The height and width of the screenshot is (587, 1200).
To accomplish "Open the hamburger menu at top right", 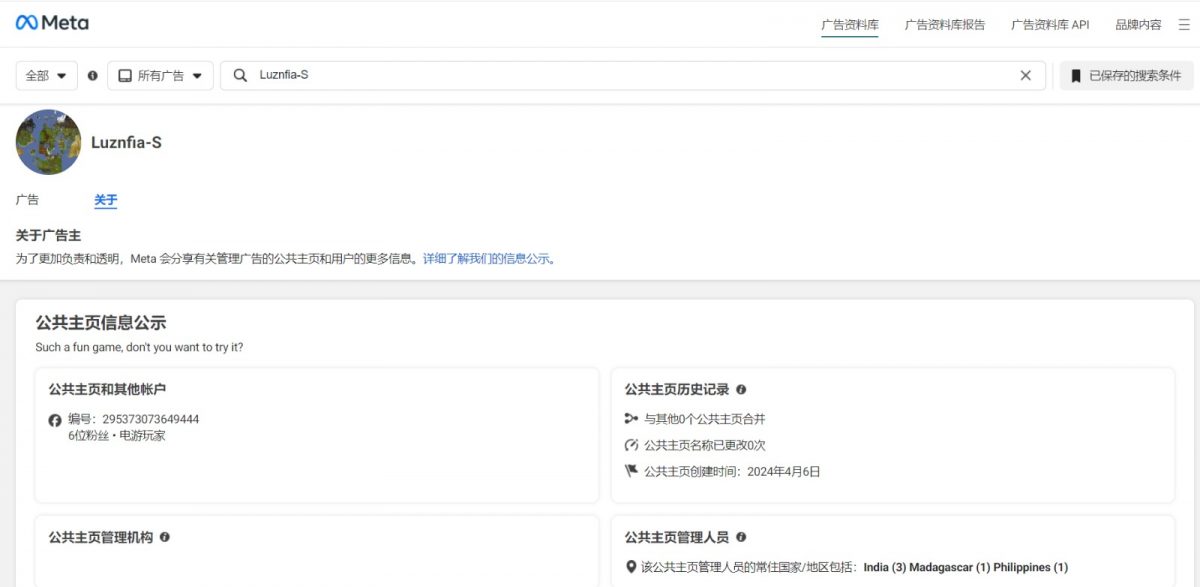I will 1186,23.
